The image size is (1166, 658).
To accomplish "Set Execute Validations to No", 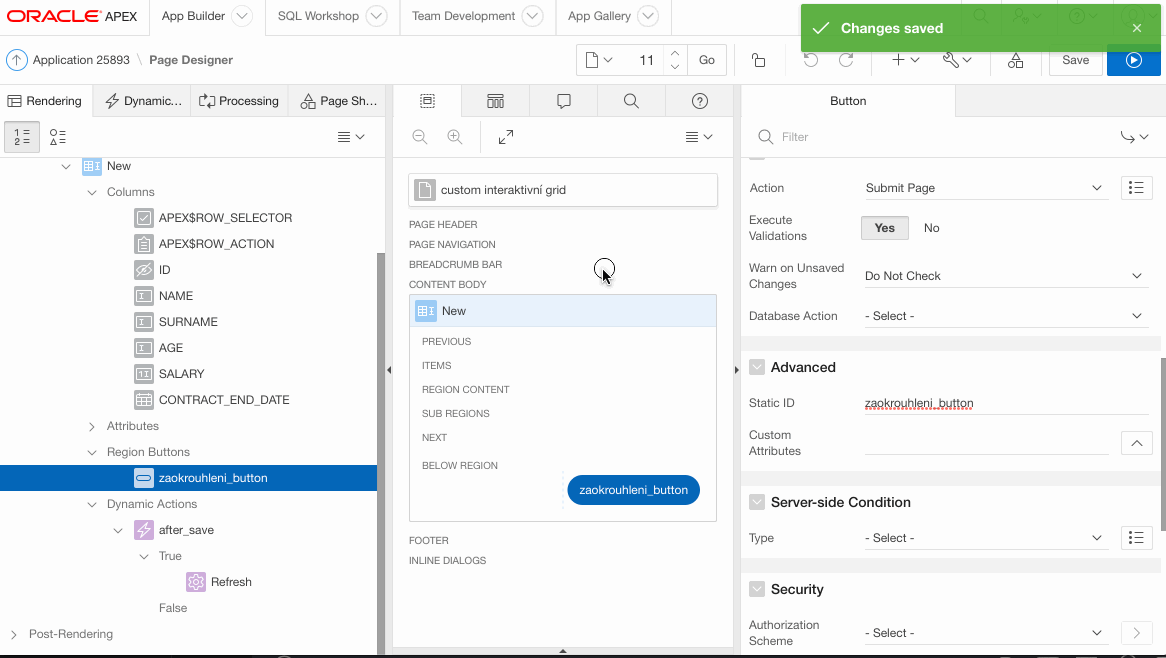I will click(931, 228).
